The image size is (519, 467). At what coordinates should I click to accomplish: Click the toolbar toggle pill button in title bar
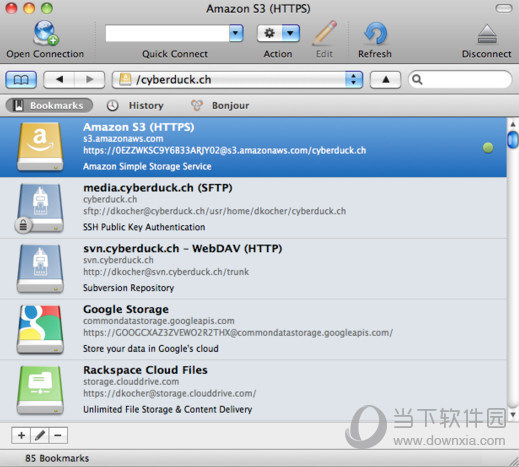(x=504, y=8)
